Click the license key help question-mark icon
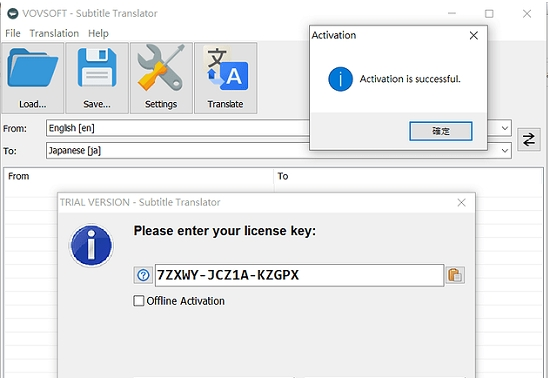This screenshot has height=378, width=548. (x=143, y=275)
